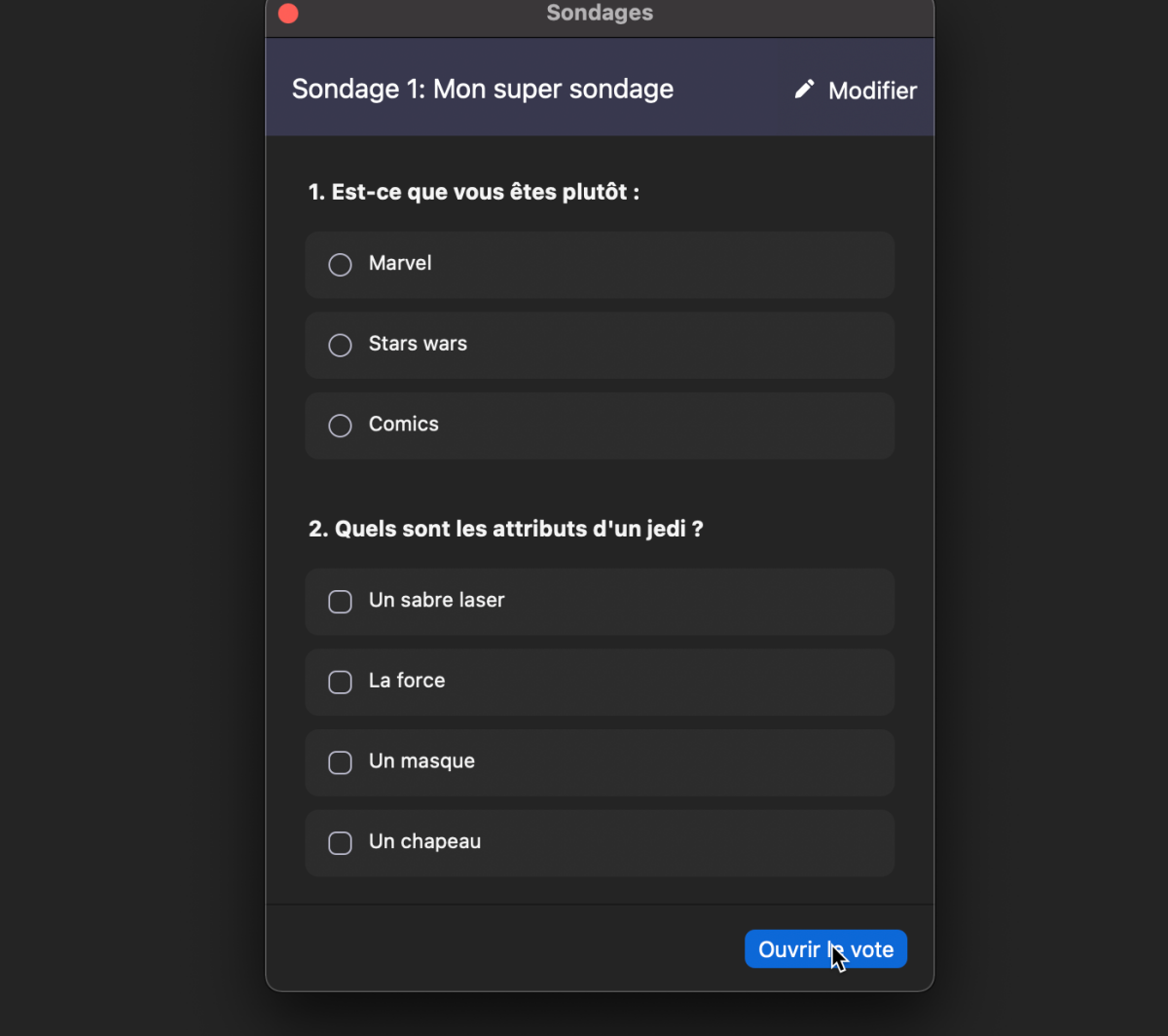
Task: Click the La force label text
Action: pos(407,681)
